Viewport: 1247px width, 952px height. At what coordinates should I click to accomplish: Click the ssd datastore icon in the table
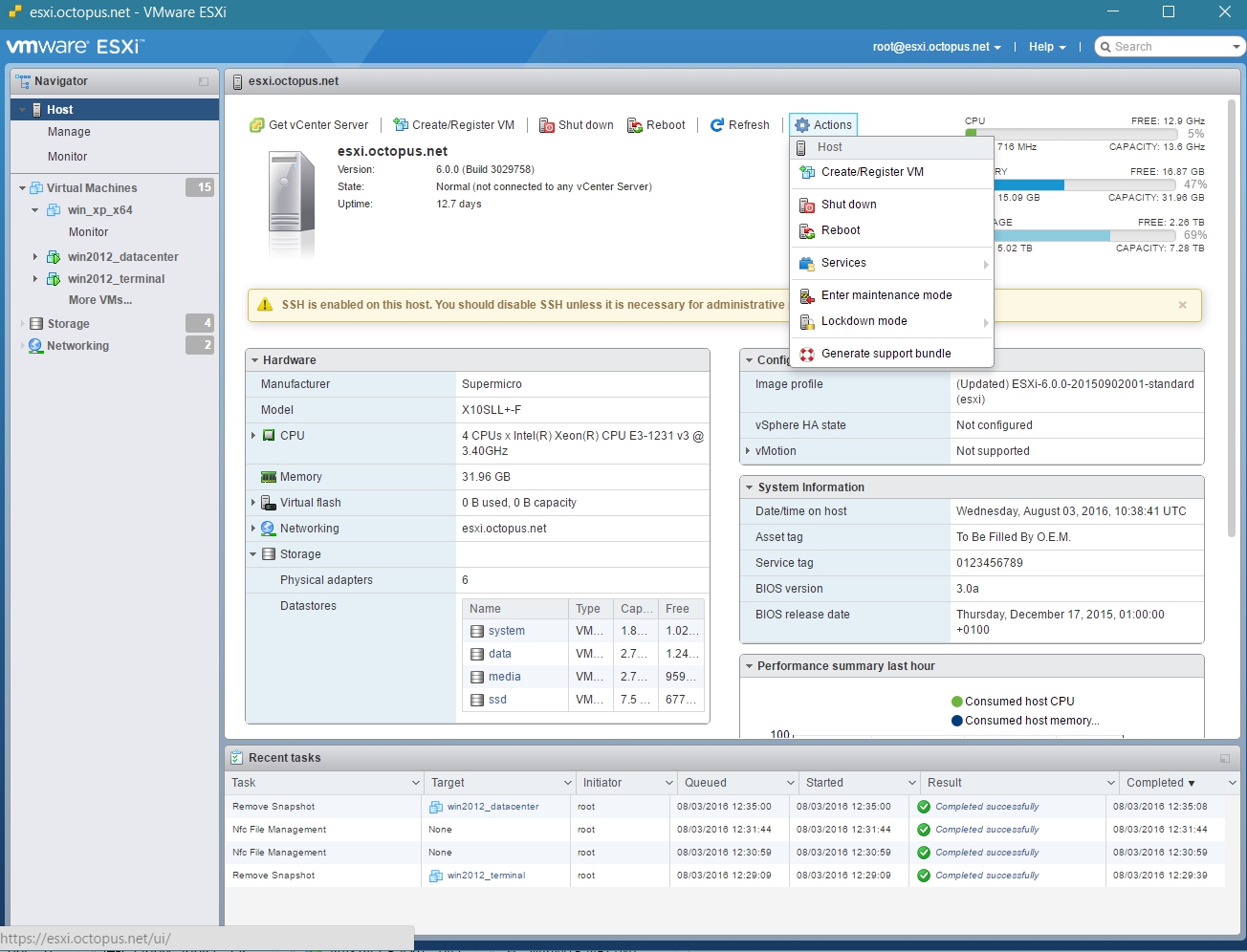pyautogui.click(x=476, y=700)
